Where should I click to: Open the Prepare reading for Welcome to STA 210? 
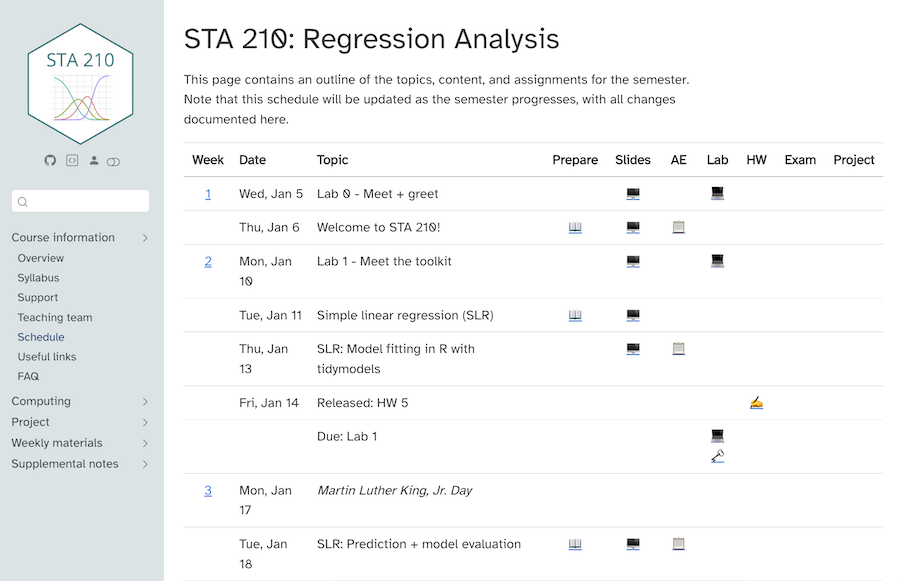pyautogui.click(x=575, y=228)
